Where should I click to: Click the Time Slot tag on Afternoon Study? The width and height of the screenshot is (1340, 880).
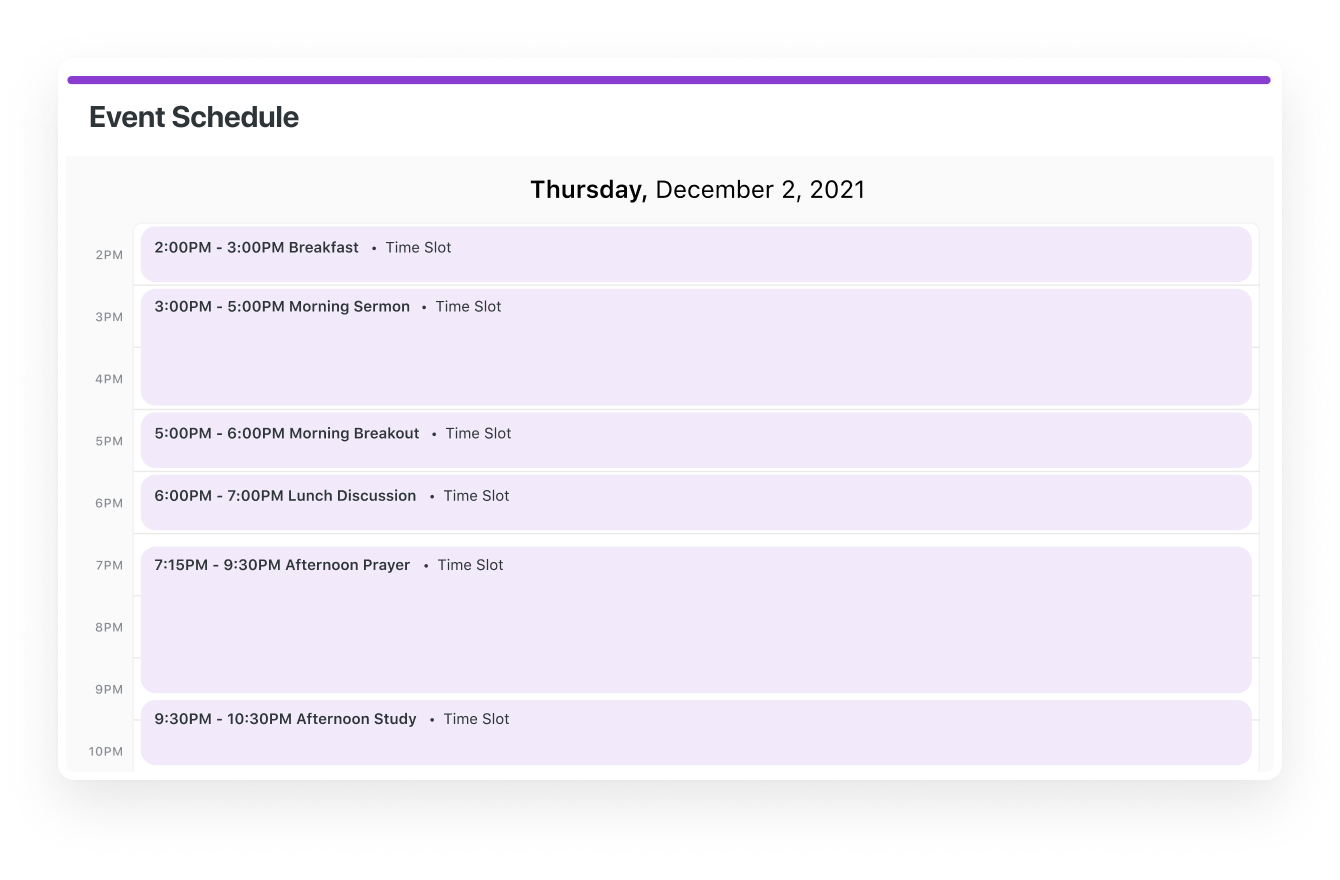(x=476, y=719)
